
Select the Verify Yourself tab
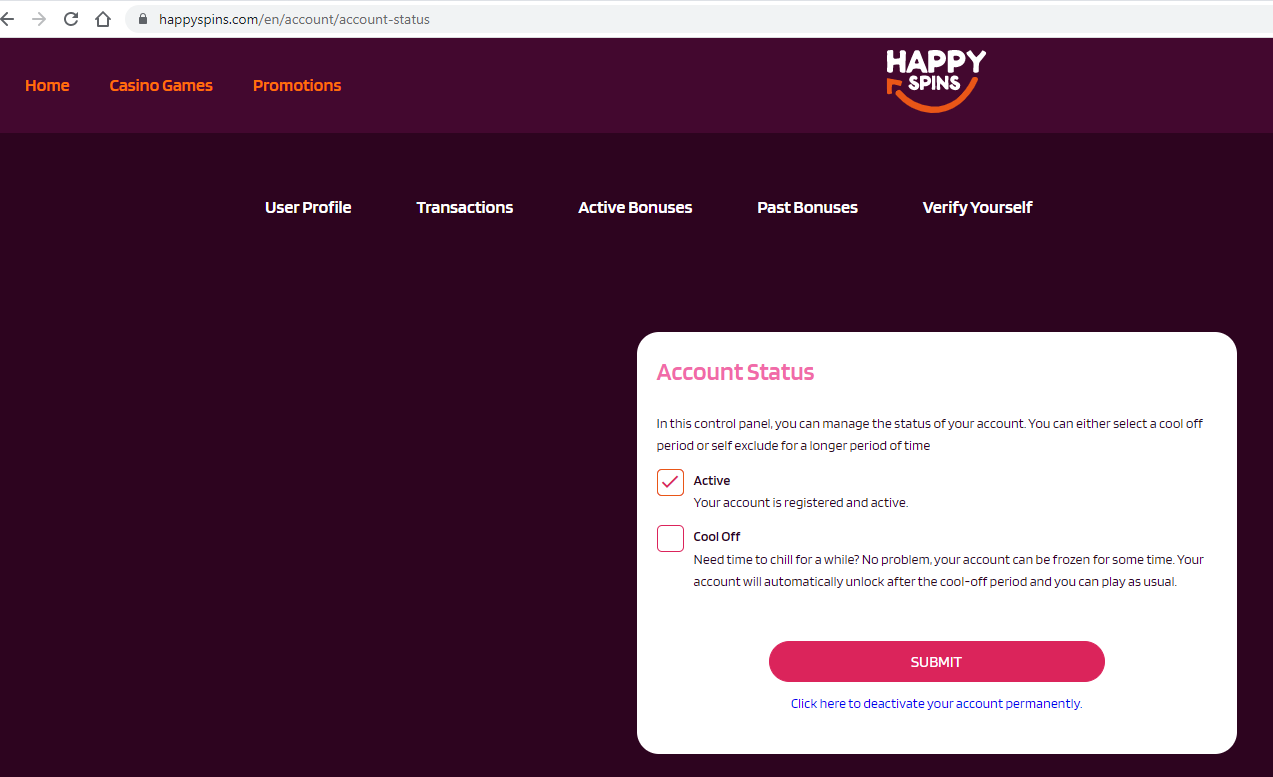coord(977,208)
